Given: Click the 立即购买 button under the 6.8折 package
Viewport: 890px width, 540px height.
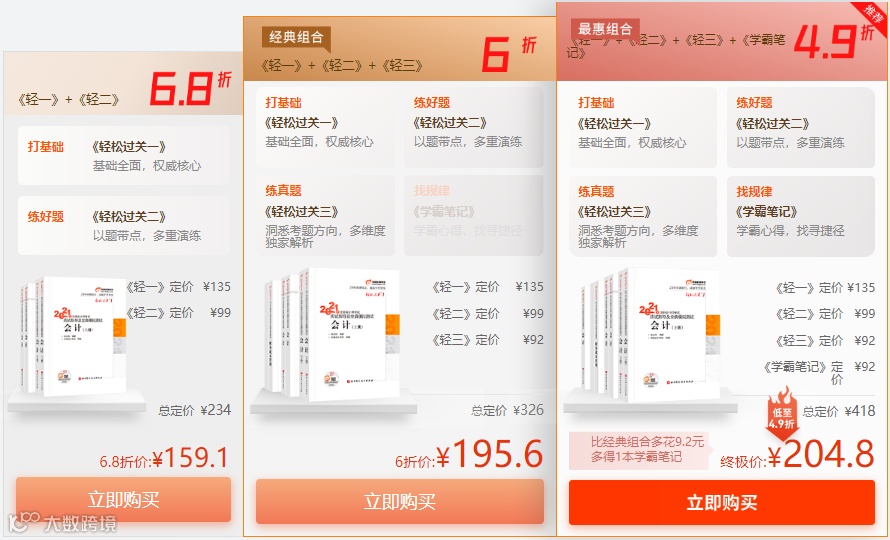Looking at the screenshot, I should pyautogui.click(x=123, y=499).
